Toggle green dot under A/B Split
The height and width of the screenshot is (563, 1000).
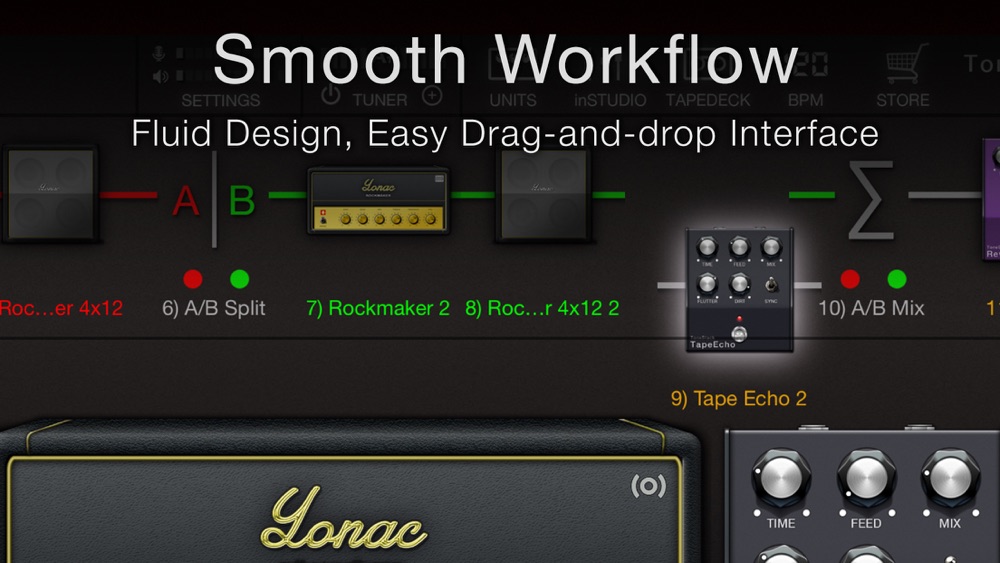pyautogui.click(x=239, y=279)
